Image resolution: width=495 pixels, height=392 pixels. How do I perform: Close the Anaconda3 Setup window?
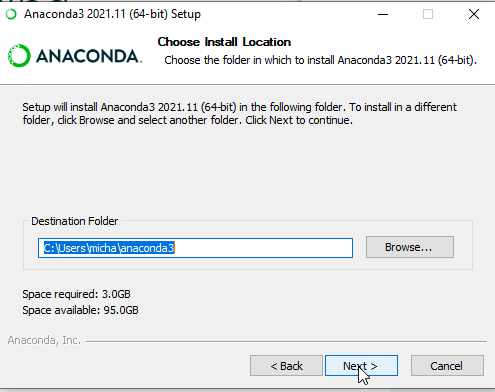point(474,14)
